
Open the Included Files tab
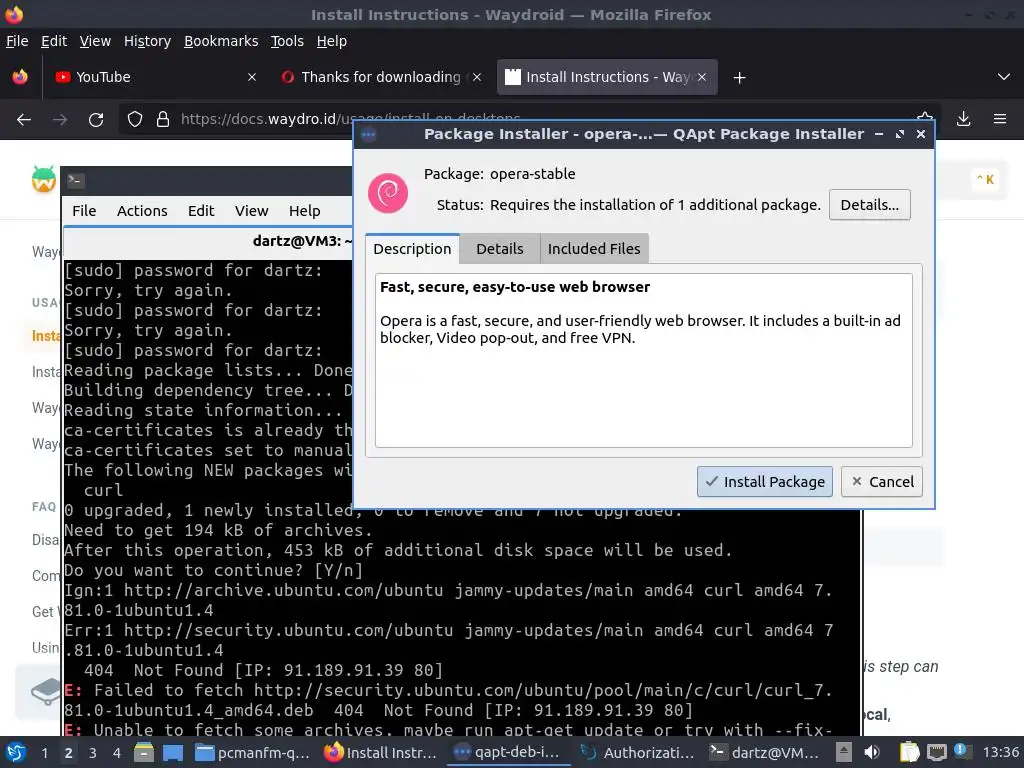click(594, 249)
